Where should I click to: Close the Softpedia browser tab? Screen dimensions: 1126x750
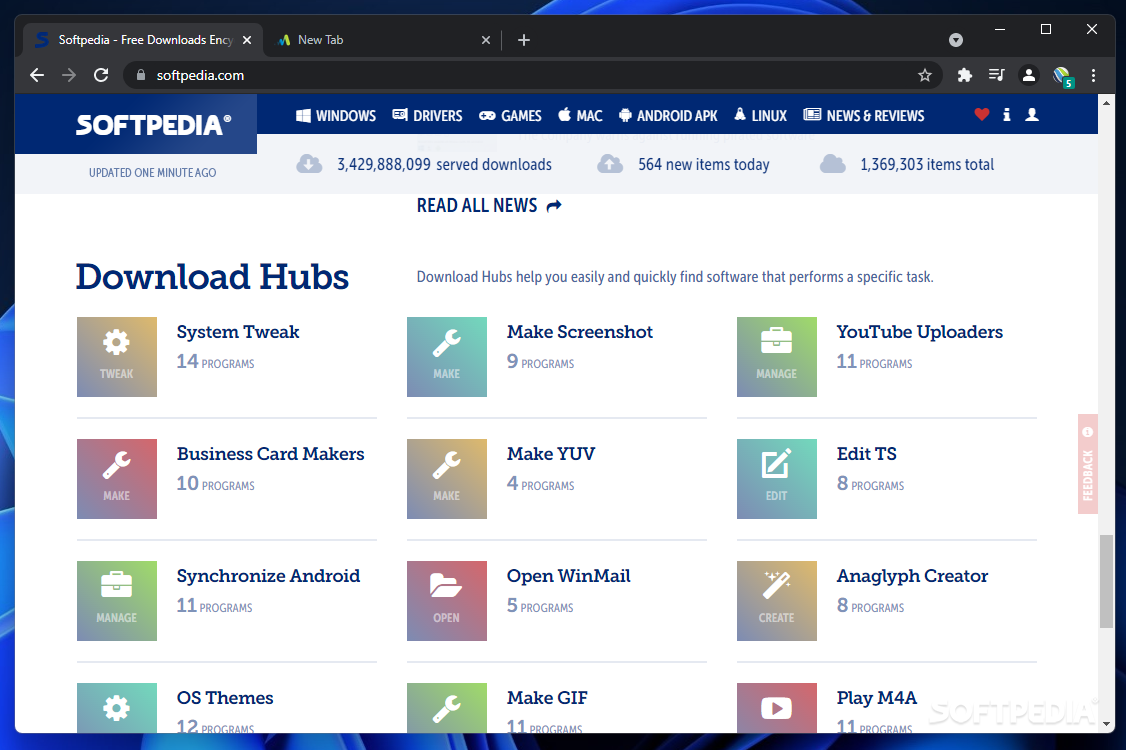point(247,40)
